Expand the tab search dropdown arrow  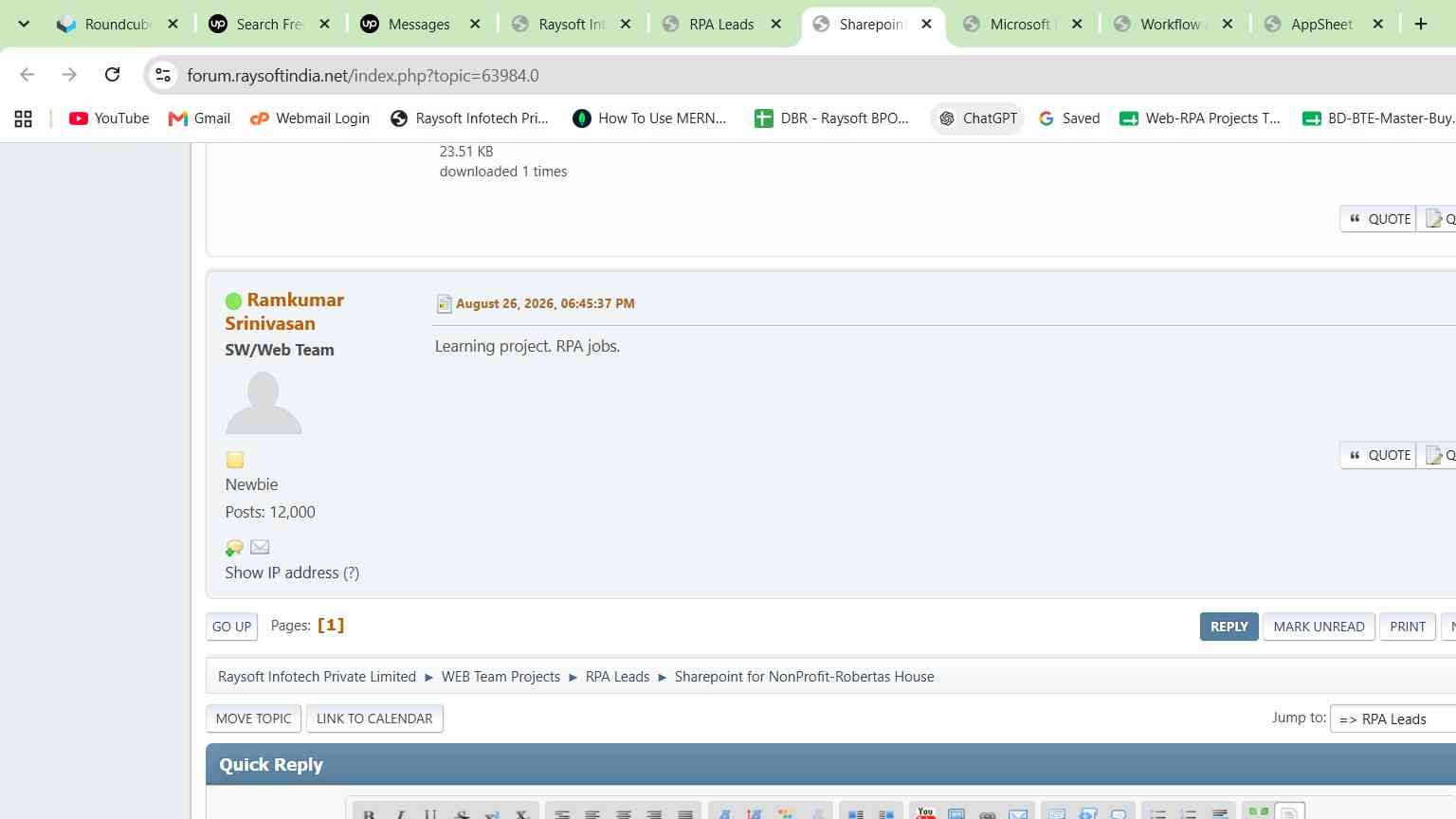tap(24, 24)
